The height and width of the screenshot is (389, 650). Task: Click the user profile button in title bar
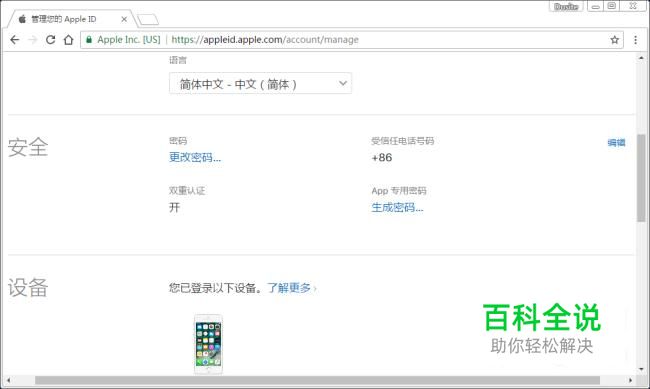pyautogui.click(x=566, y=6)
